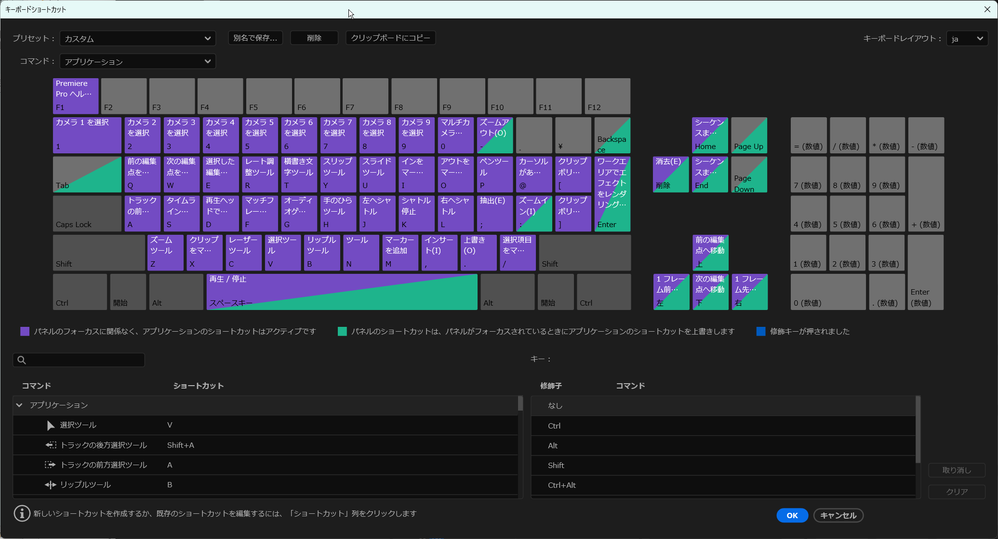Select the 抽出(E) semicolon key
Viewport: 998px width, 539px height.
495,213
